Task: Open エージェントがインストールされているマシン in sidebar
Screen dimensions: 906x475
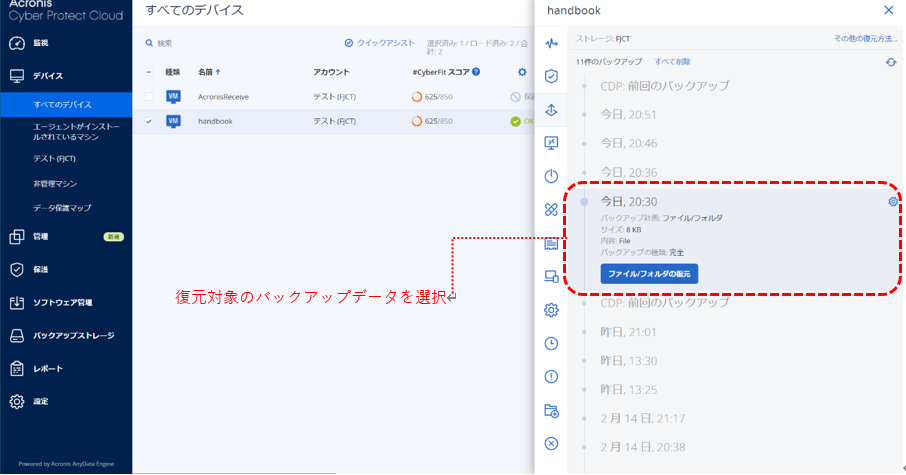Action: [75, 132]
